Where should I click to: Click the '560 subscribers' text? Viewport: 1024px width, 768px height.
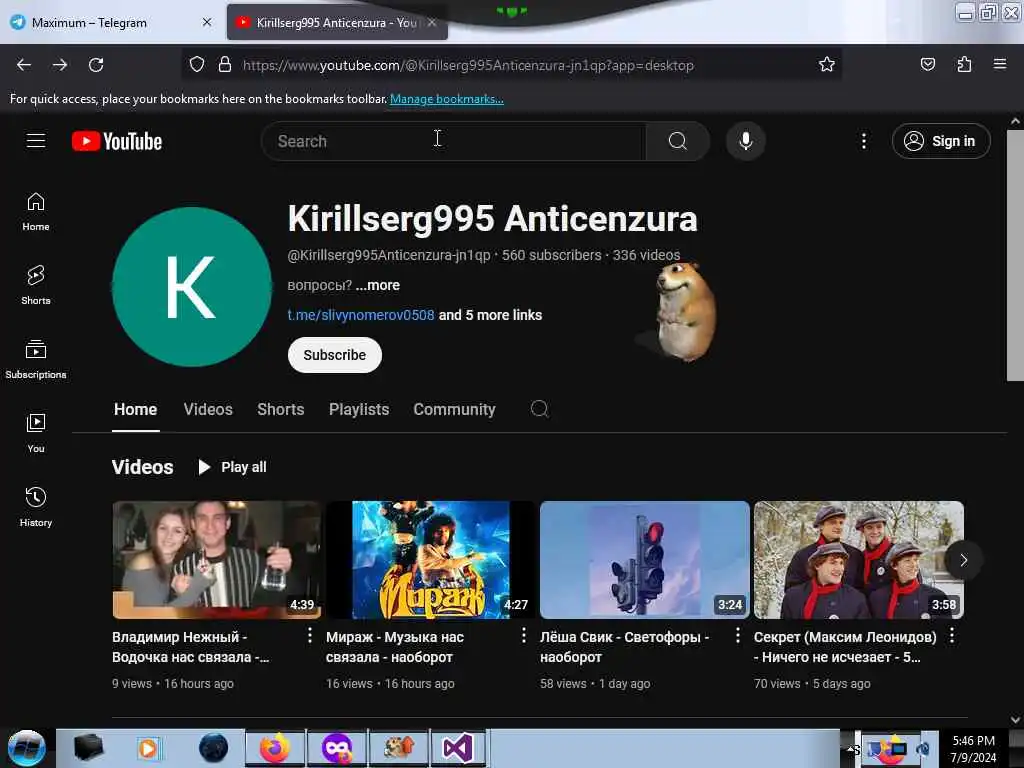[x=552, y=255]
